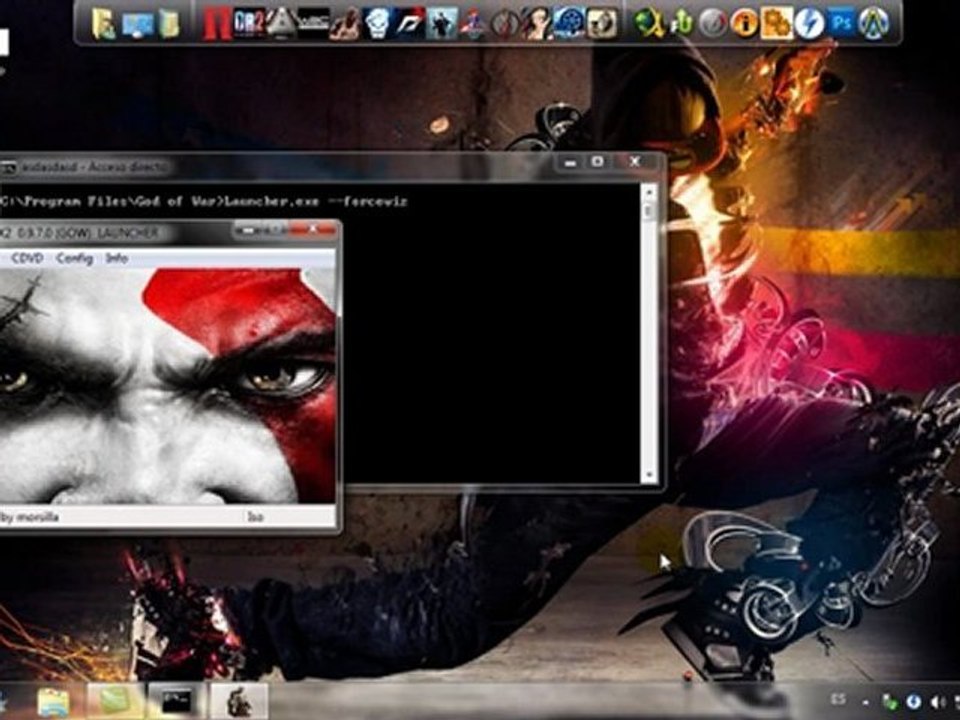This screenshot has height=720, width=960.
Task: Open the grey round disc icon in the dock
Action: pyautogui.click(x=712, y=24)
